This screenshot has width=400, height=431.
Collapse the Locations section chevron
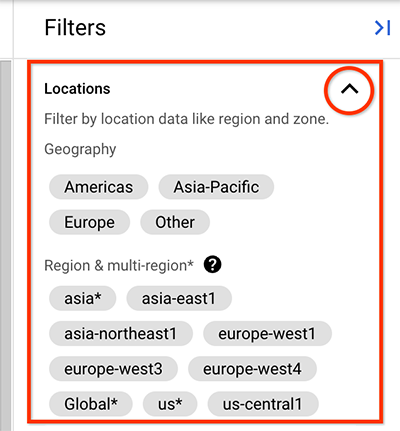click(x=349, y=89)
